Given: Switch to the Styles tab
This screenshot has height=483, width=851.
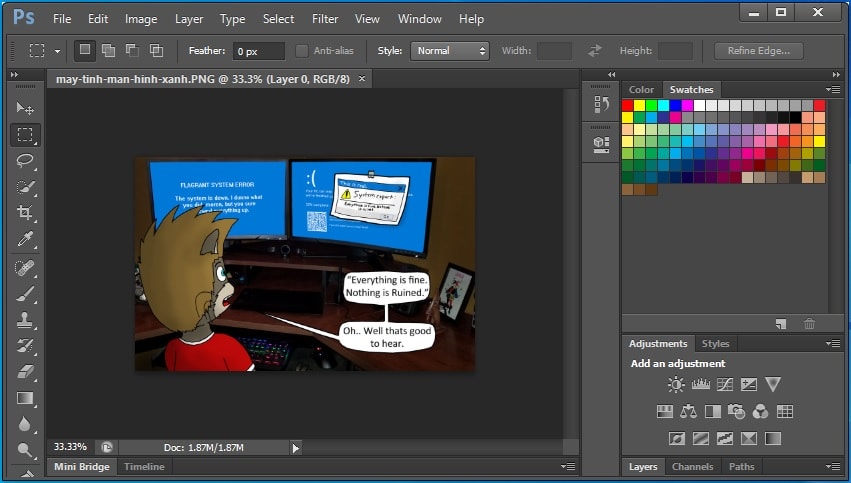Looking at the screenshot, I should (x=715, y=344).
